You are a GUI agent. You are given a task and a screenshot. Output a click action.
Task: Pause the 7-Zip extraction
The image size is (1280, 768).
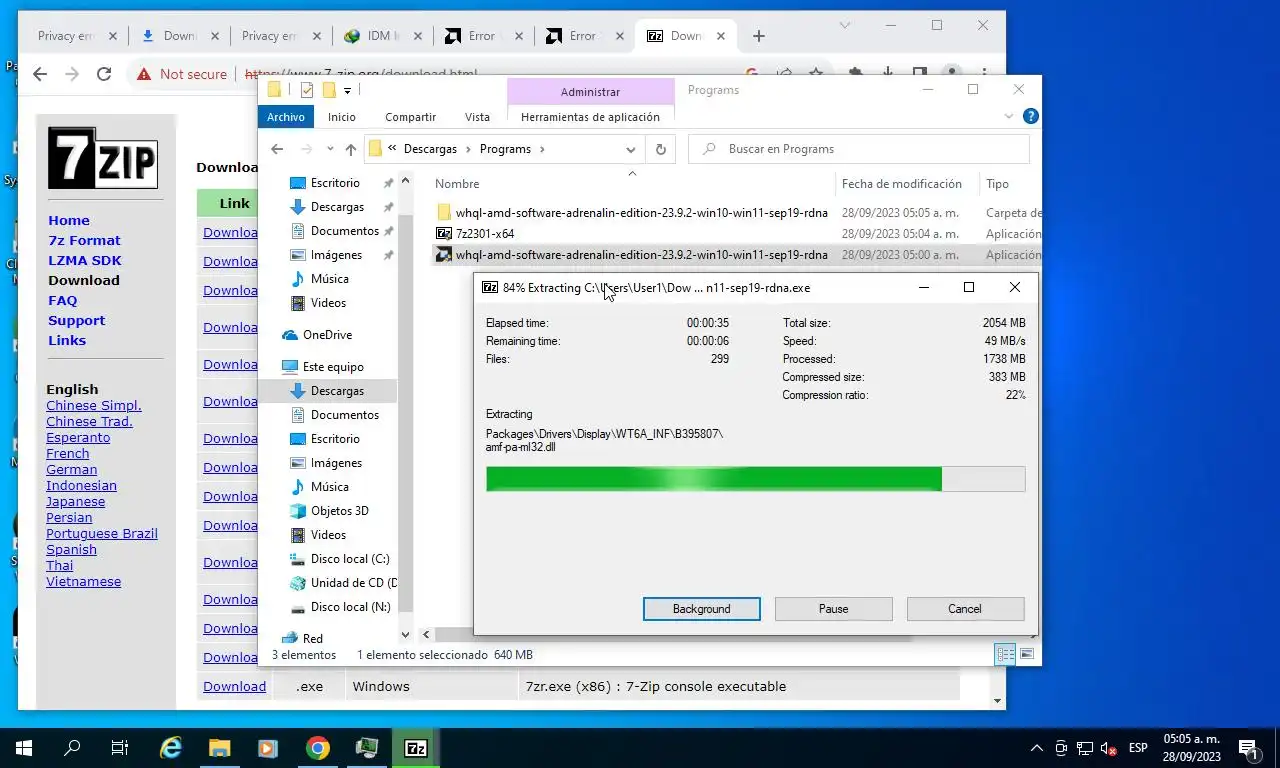(x=833, y=608)
